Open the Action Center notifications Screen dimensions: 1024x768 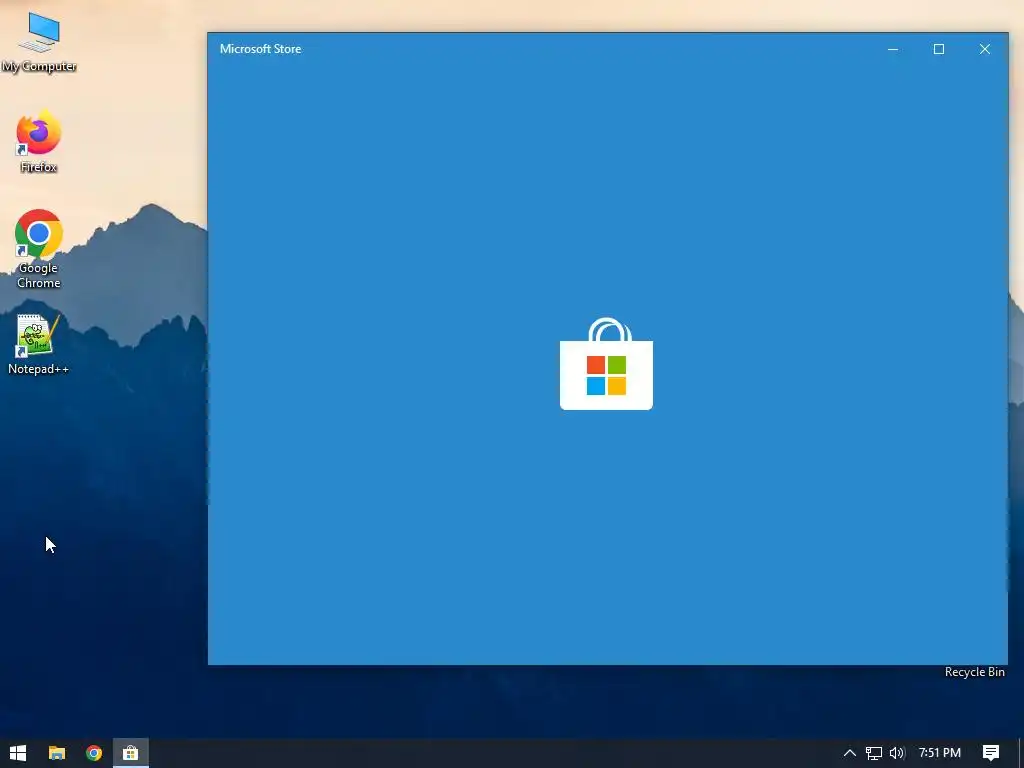991,753
